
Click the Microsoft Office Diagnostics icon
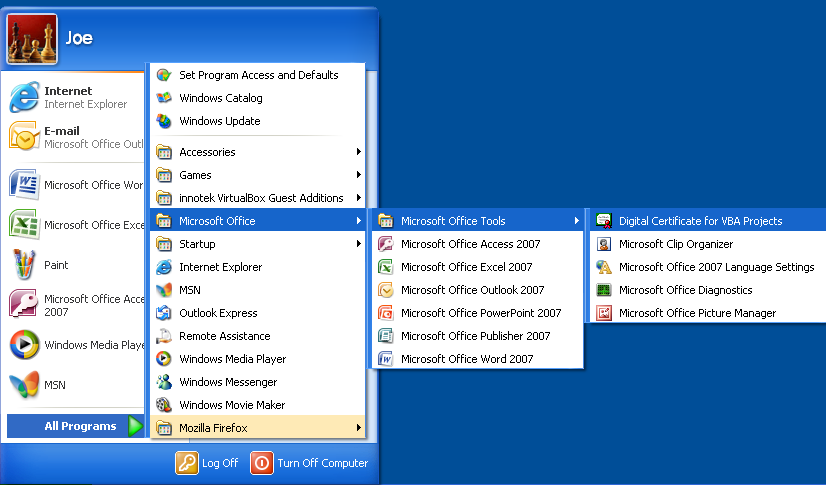pyautogui.click(x=604, y=290)
